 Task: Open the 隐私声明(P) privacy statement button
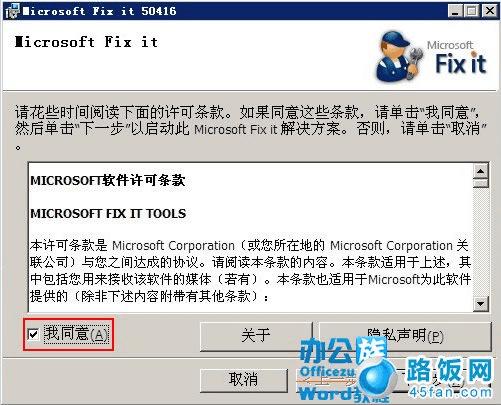pos(405,336)
